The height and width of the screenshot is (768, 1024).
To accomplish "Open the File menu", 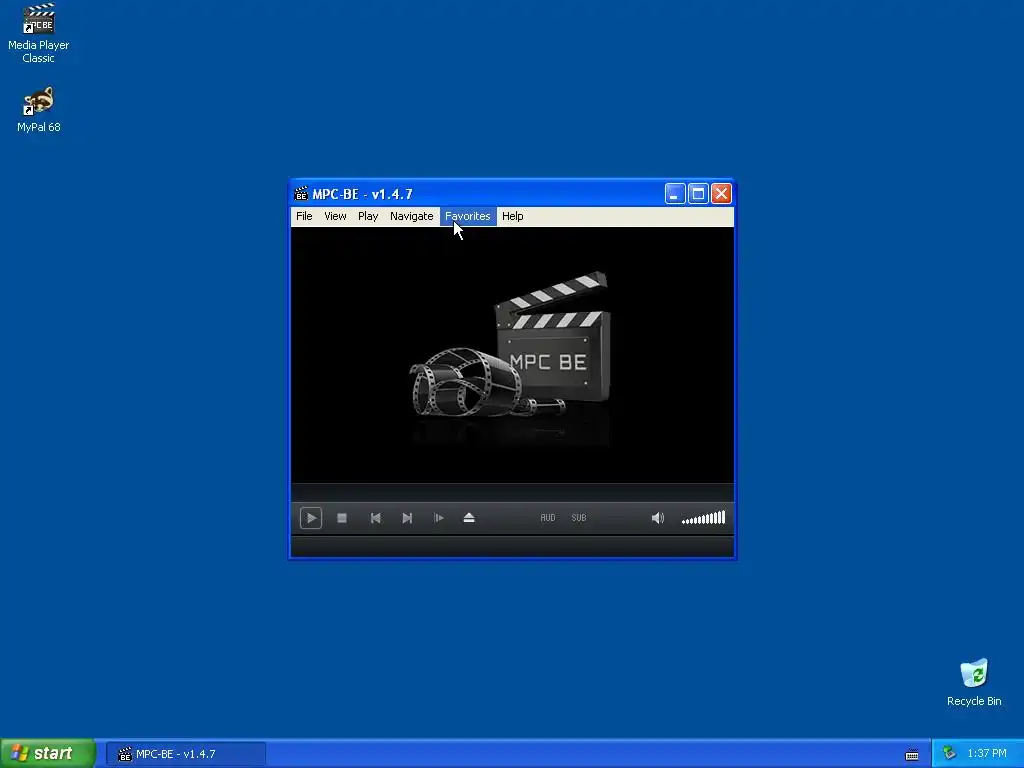I will pyautogui.click(x=304, y=216).
